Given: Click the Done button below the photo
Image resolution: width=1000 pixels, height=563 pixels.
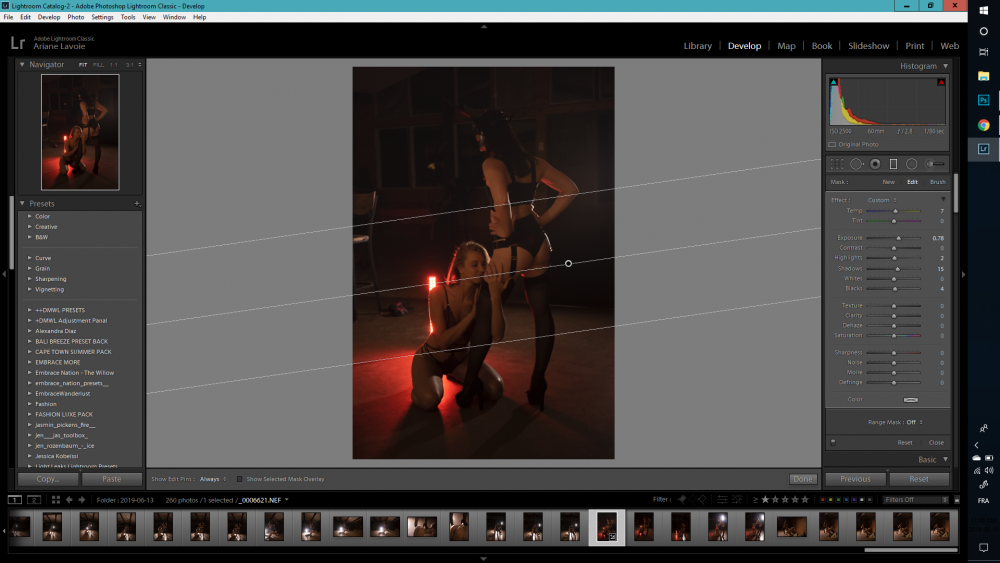Looking at the screenshot, I should (802, 479).
